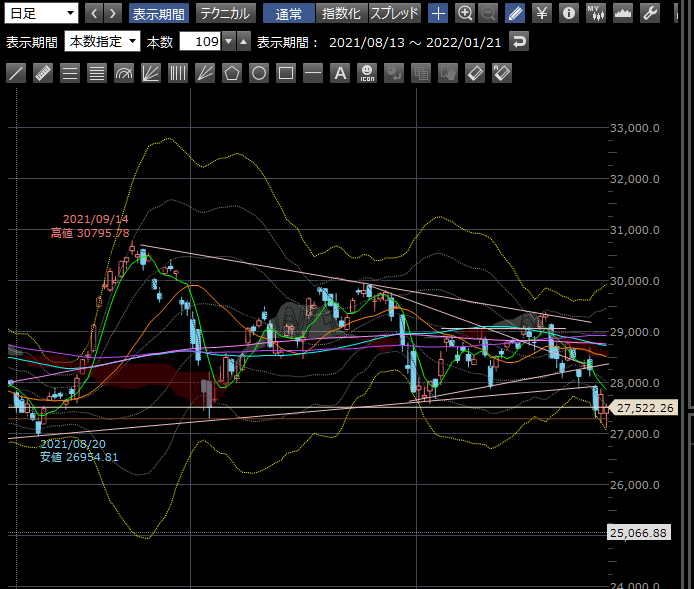The width and height of the screenshot is (694, 589).
Task: Choose the rectangle drawing tool
Action: [286, 73]
